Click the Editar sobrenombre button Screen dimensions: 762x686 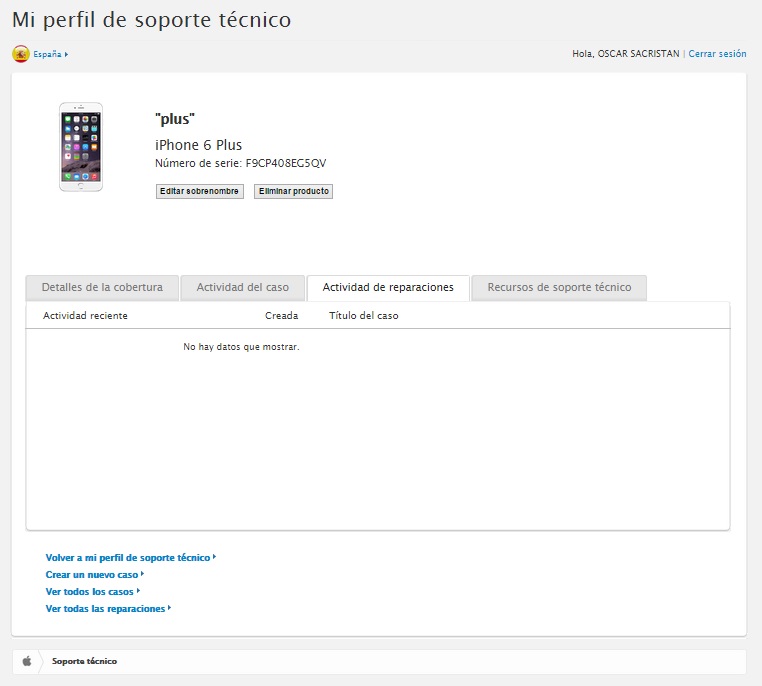click(199, 191)
